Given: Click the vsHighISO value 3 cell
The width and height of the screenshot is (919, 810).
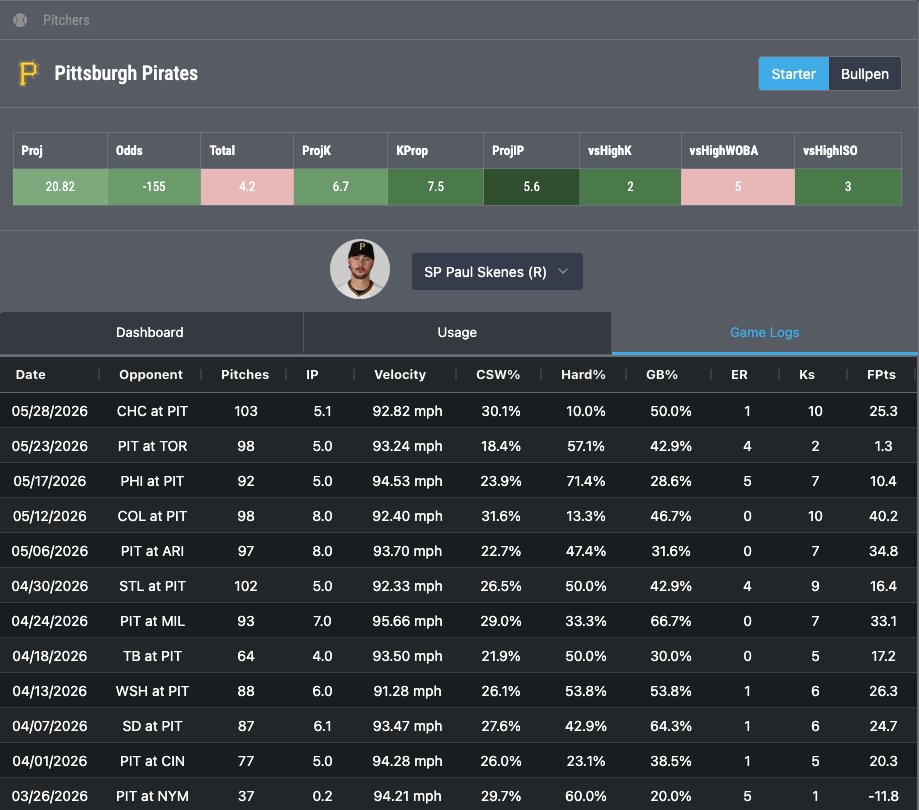Looking at the screenshot, I should point(848,187).
